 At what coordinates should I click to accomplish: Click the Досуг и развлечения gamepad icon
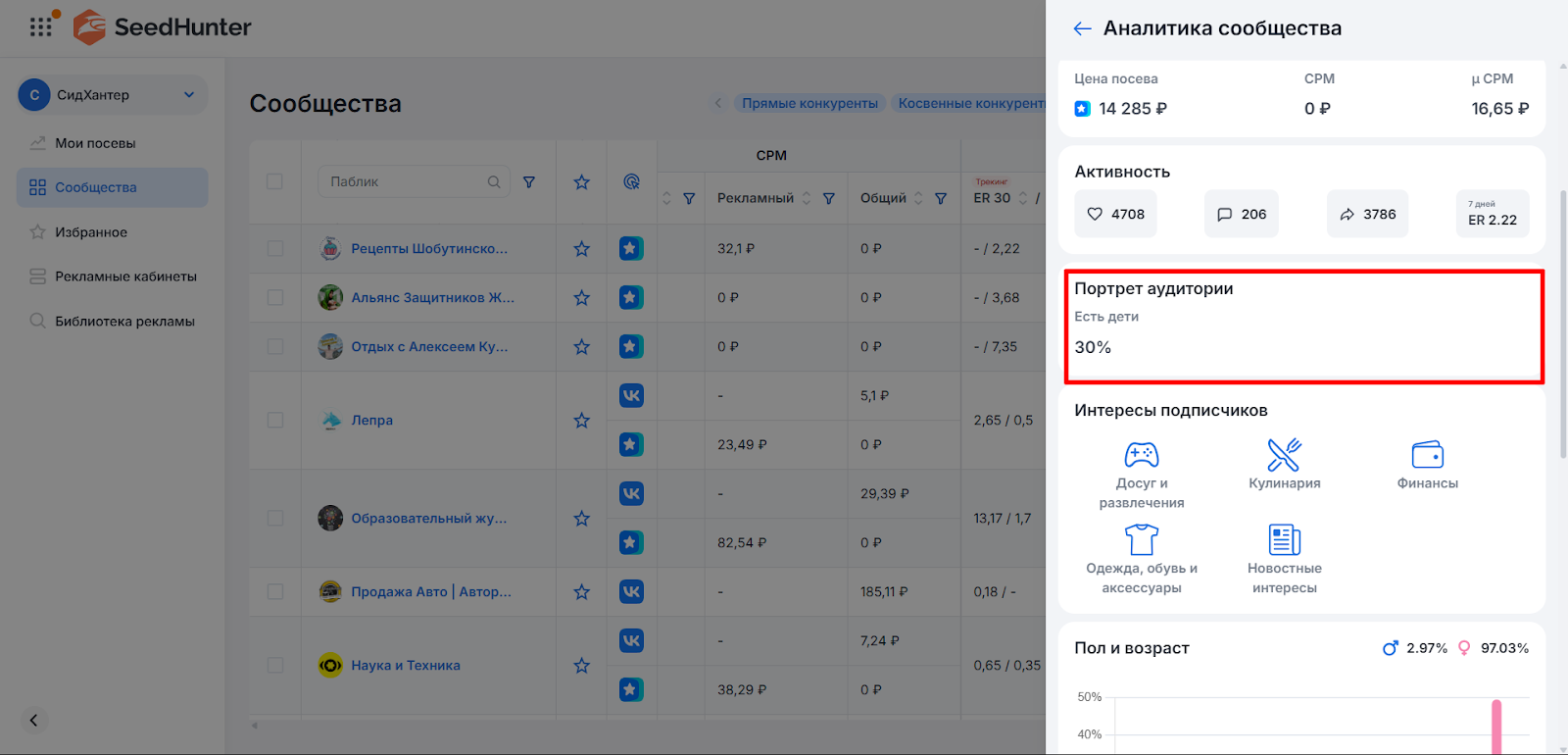(x=1141, y=455)
